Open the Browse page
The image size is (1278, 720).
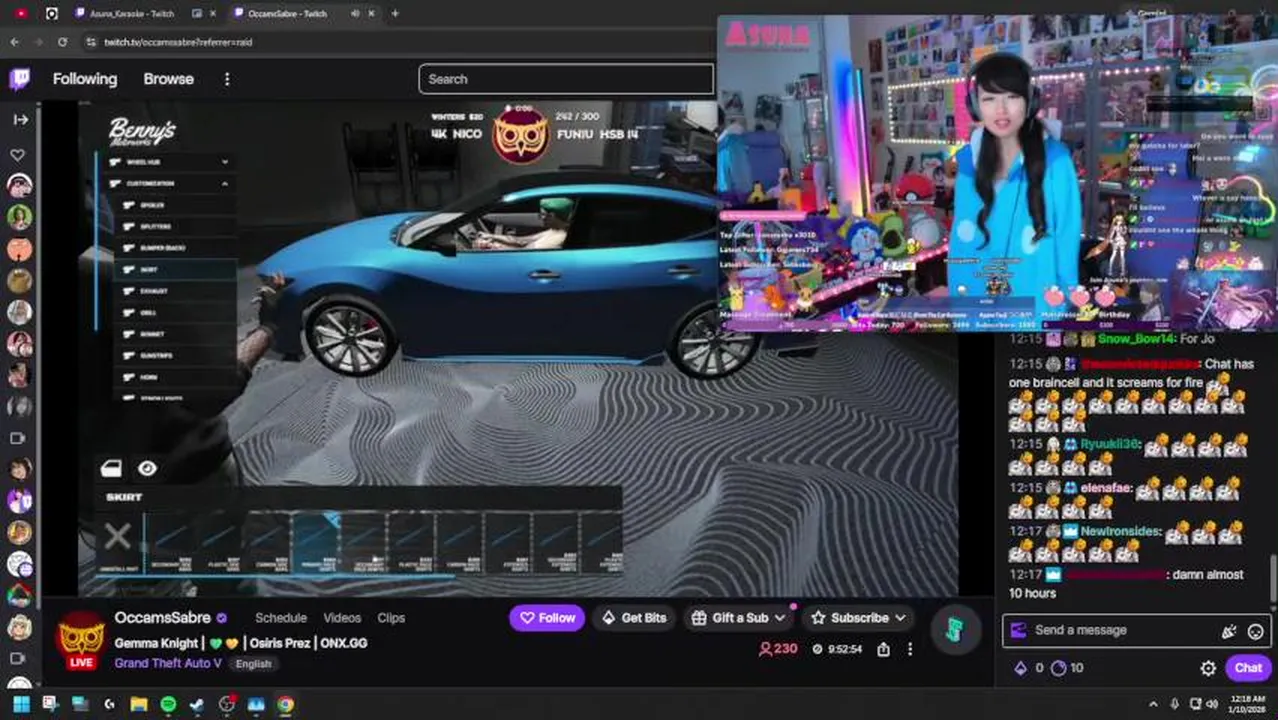click(x=168, y=79)
